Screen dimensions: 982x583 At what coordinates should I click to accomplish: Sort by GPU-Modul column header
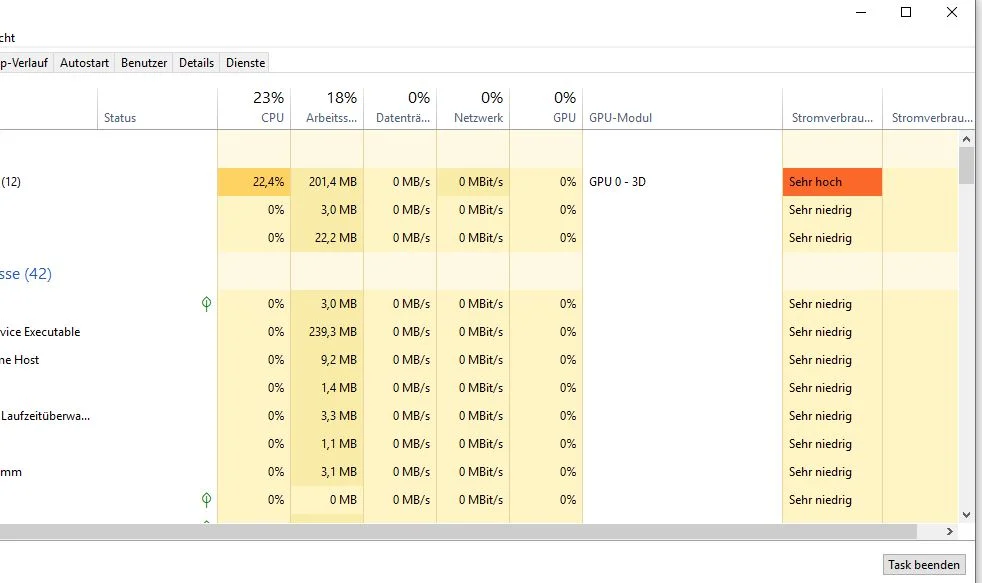[682, 107]
